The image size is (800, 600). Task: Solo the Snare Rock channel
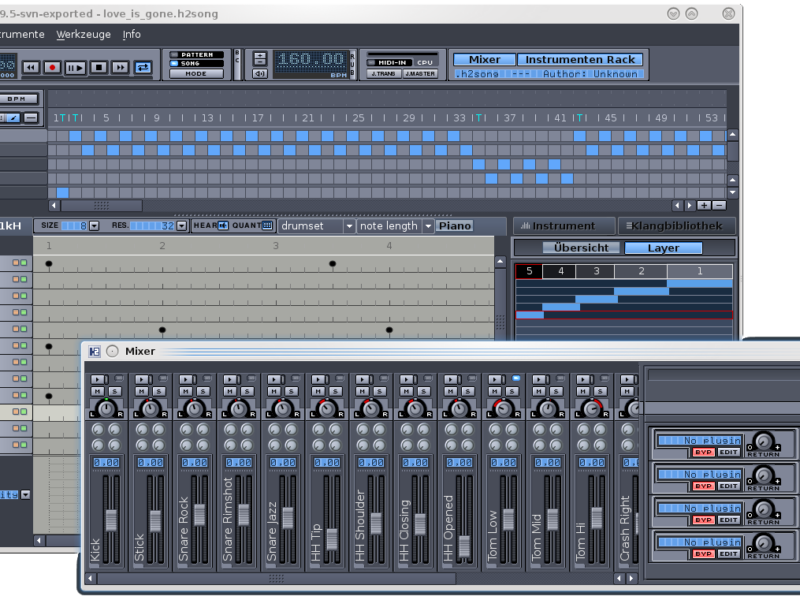[x=205, y=391]
